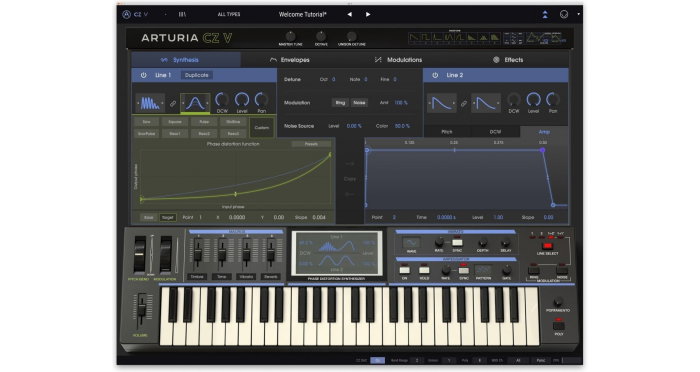The height and width of the screenshot is (372, 700).
Task: Click the Duplicate button for Line 1
Action: coord(196,75)
